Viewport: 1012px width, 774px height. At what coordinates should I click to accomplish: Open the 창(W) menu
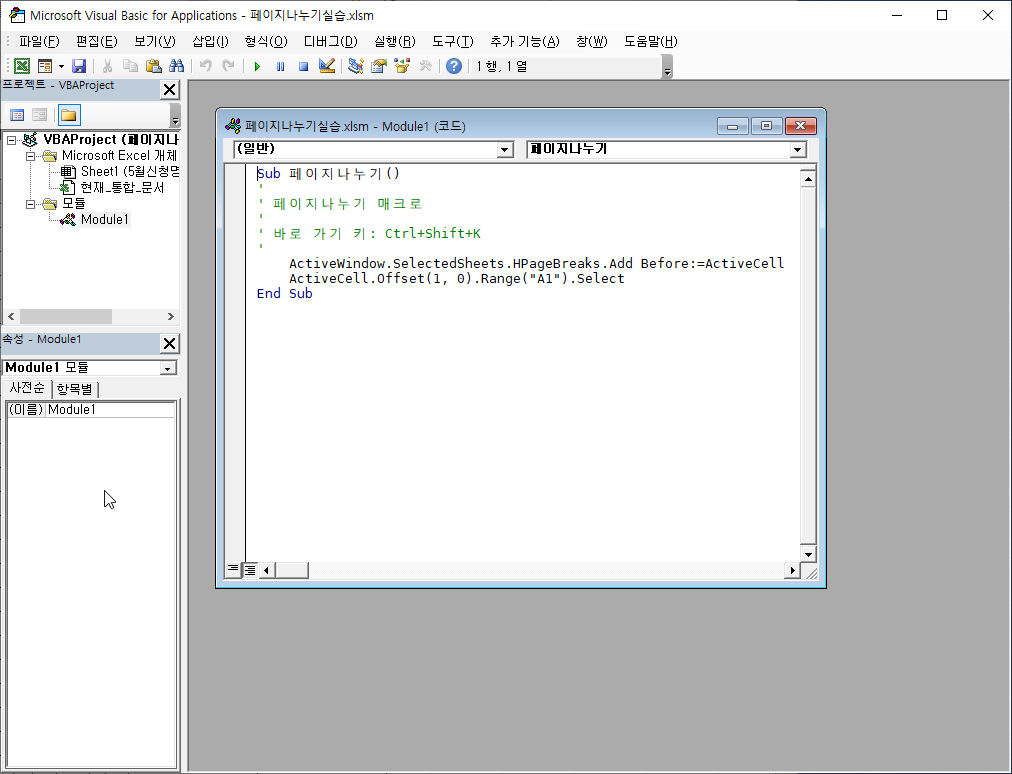point(592,41)
